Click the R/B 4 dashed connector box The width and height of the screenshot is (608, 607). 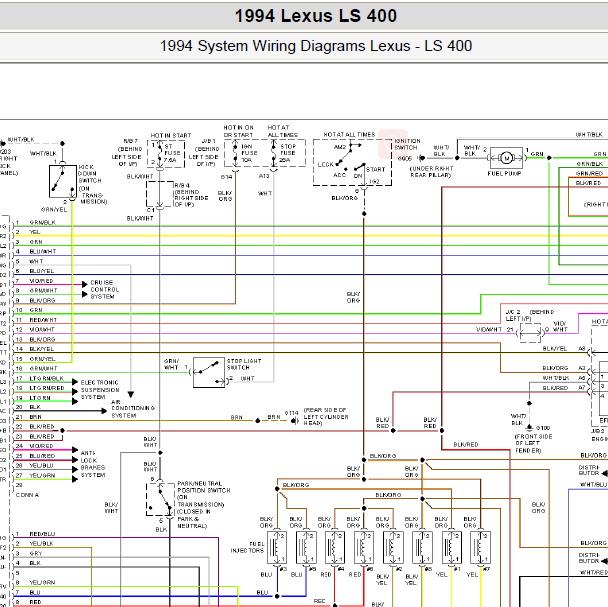pyautogui.click(x=159, y=194)
